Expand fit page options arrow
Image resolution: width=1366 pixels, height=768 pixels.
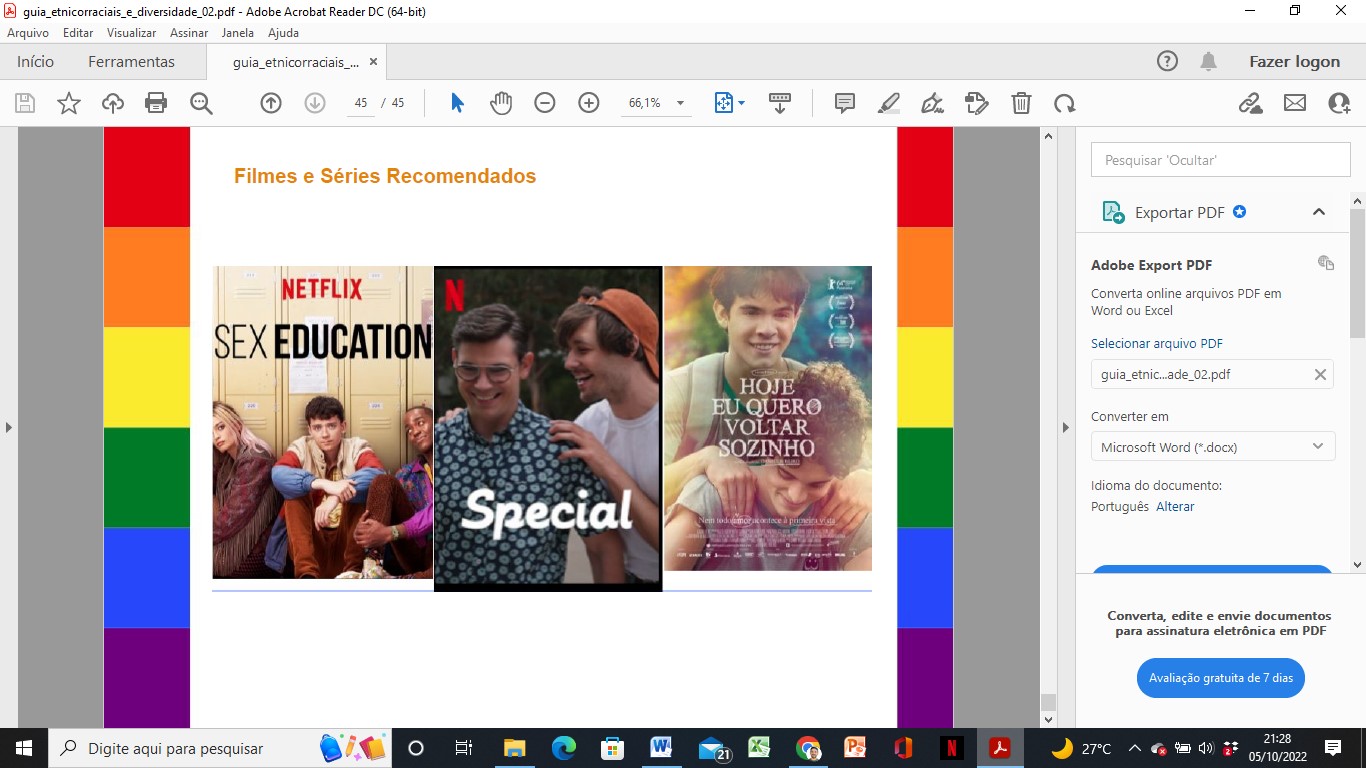click(x=741, y=103)
